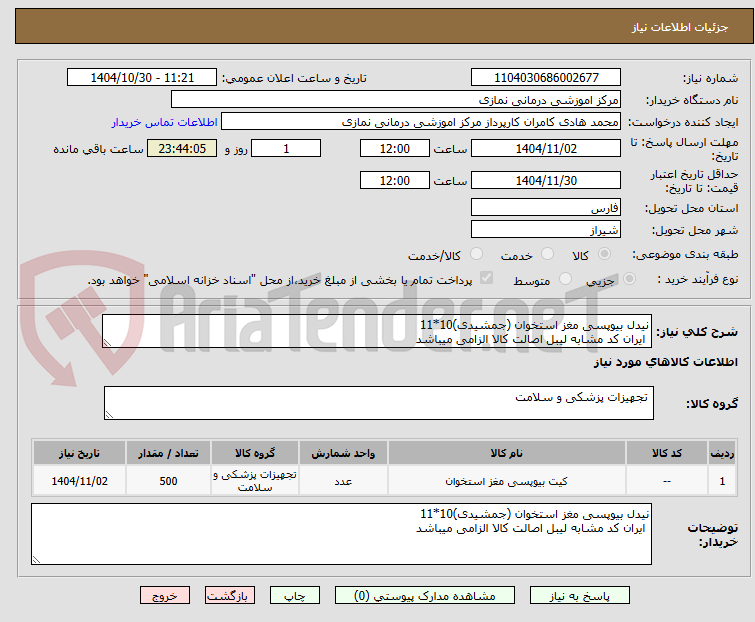755x622 pixels.
Task: Select the جزیی purchase type radio
Action: click(629, 279)
